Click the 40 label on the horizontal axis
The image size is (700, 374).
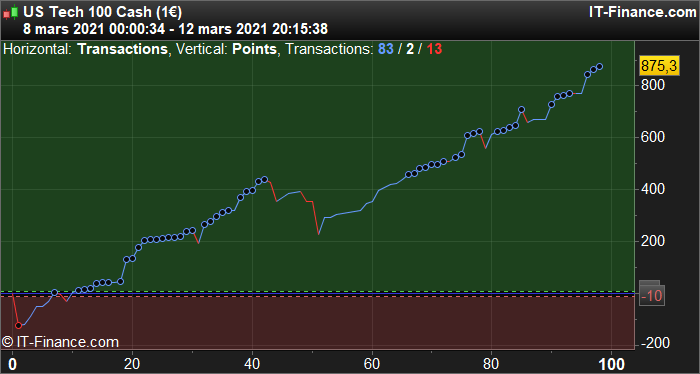[252, 364]
